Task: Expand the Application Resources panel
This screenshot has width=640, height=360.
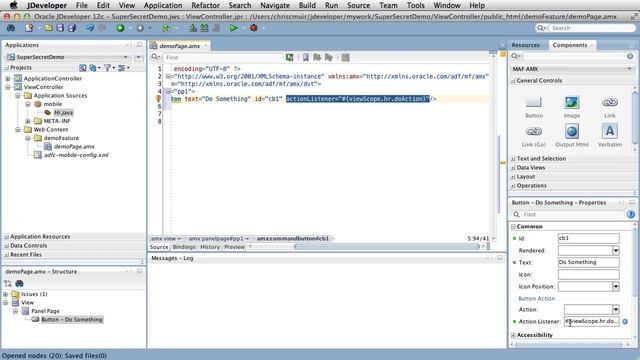Action: [7, 237]
